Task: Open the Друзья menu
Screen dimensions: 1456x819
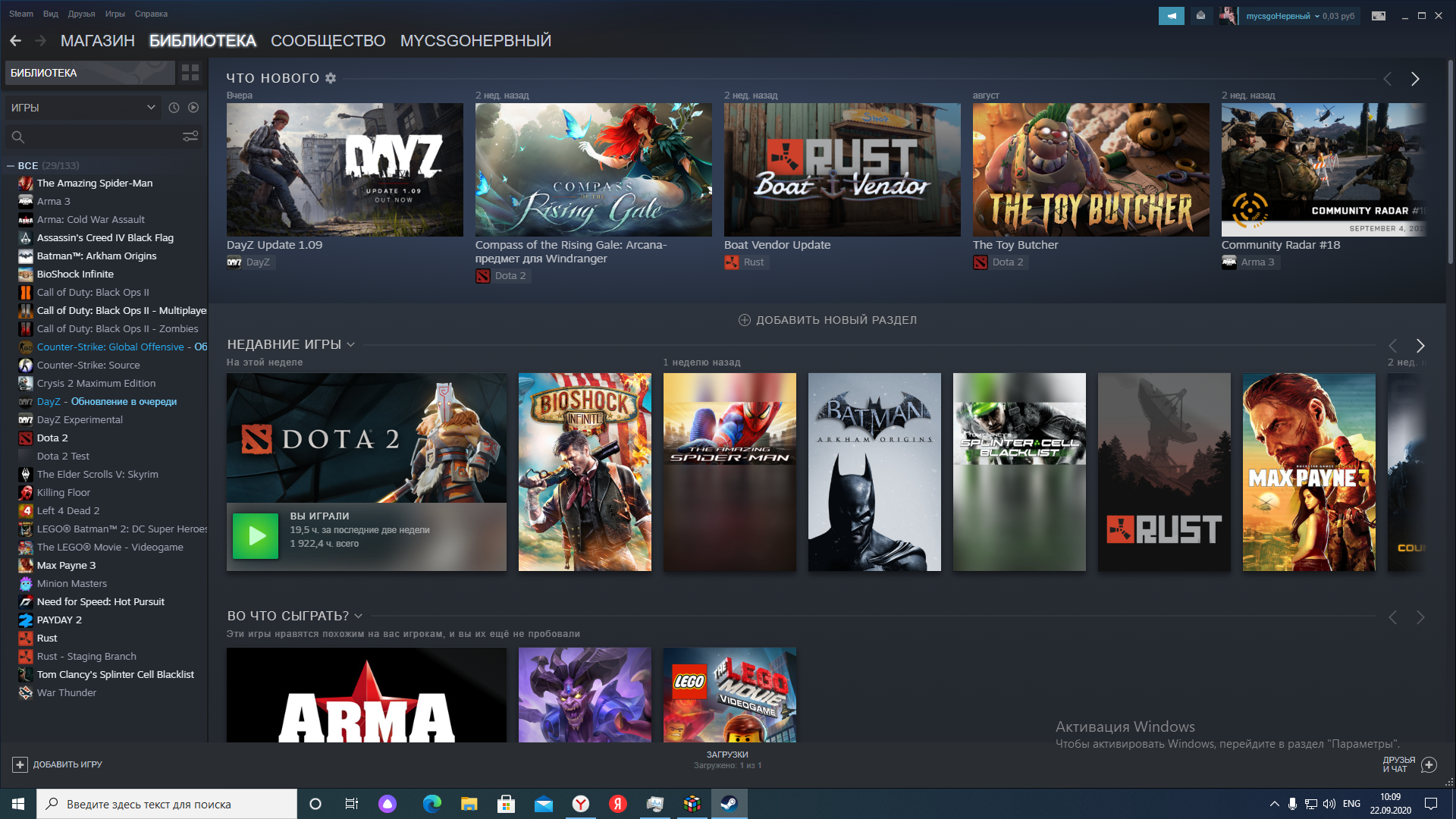Action: pyautogui.click(x=81, y=14)
